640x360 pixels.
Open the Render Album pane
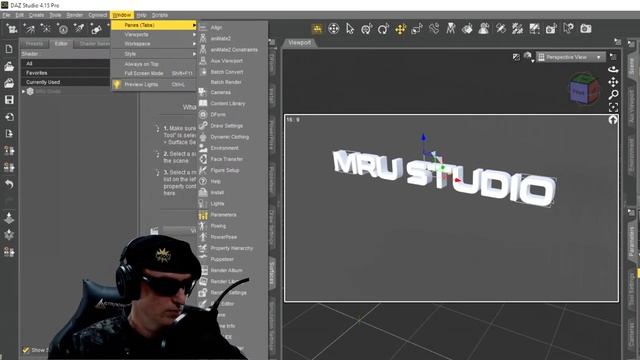pyautogui.click(x=232, y=270)
